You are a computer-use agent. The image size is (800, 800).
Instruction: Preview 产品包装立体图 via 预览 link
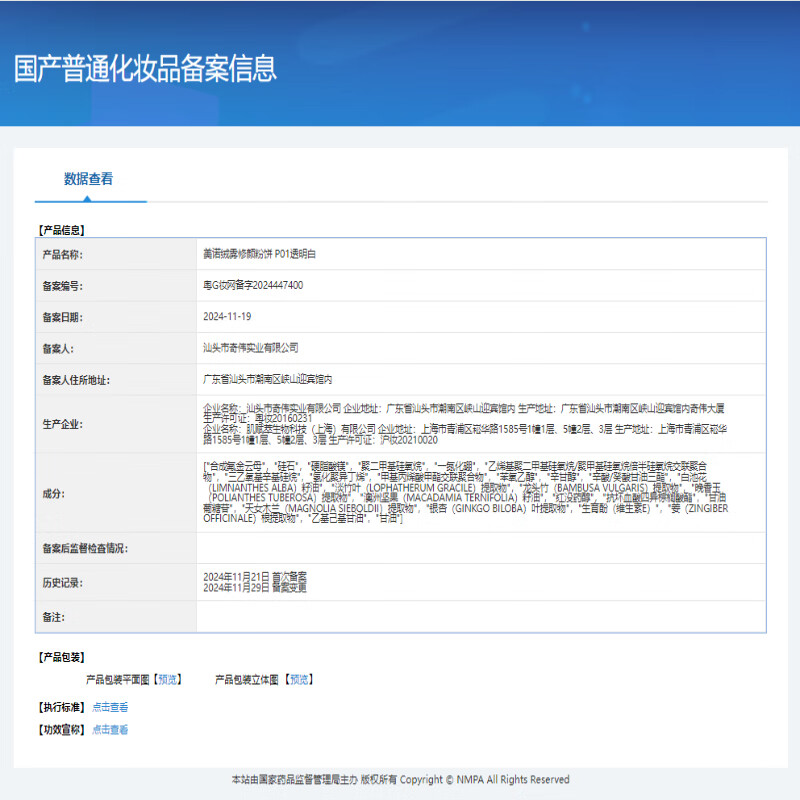pyautogui.click(x=299, y=680)
